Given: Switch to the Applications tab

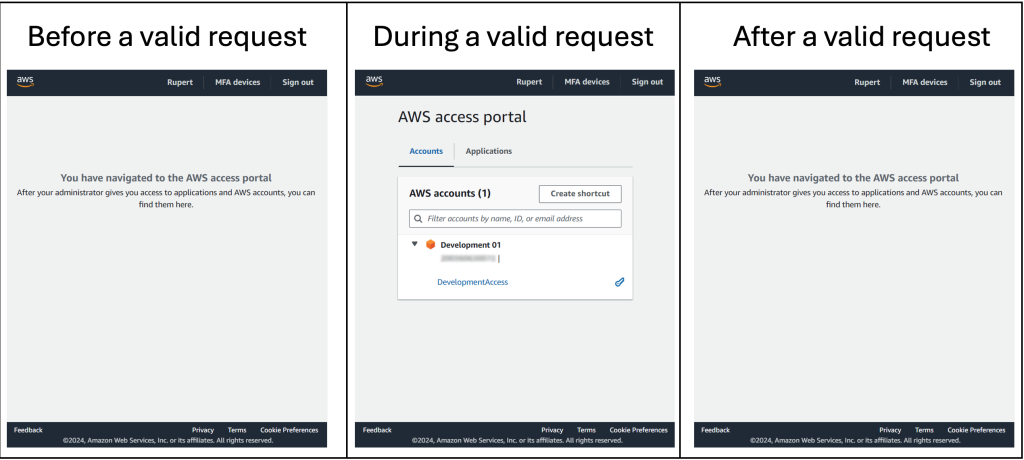Looking at the screenshot, I should [488, 151].
